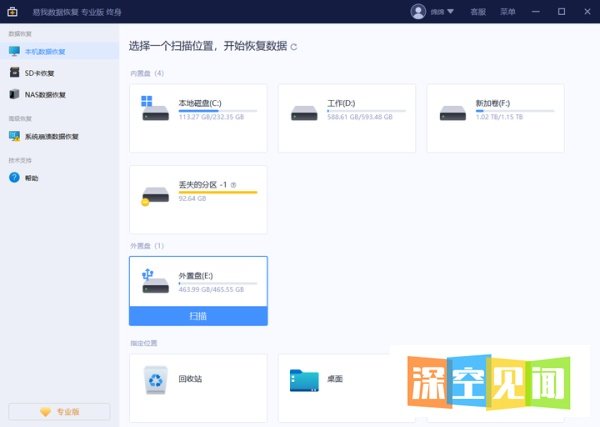The image size is (600, 427).
Task: Click the blue 扫描 scan button
Action: (198, 316)
